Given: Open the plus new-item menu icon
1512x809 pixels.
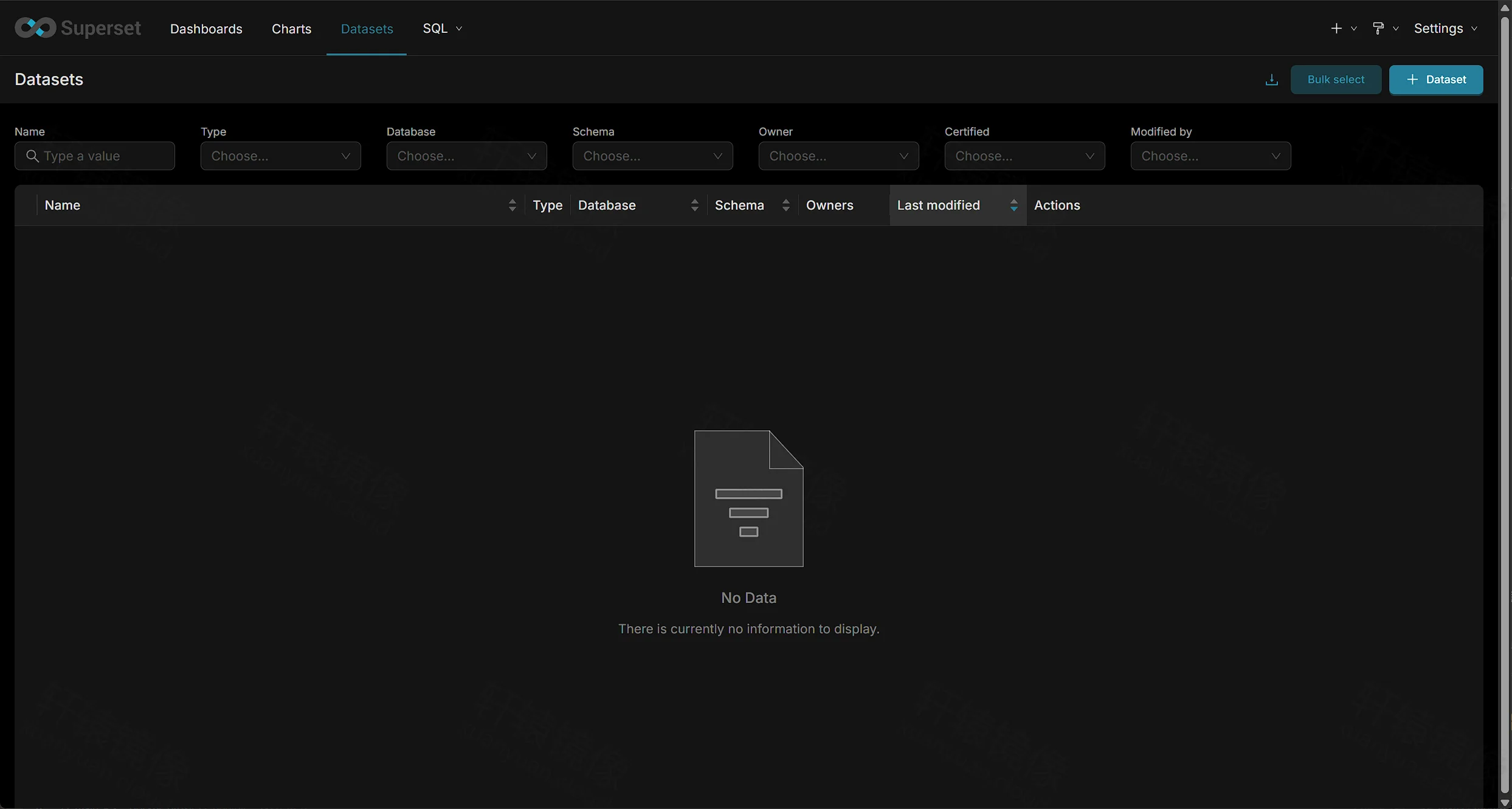Looking at the screenshot, I should click(1336, 29).
